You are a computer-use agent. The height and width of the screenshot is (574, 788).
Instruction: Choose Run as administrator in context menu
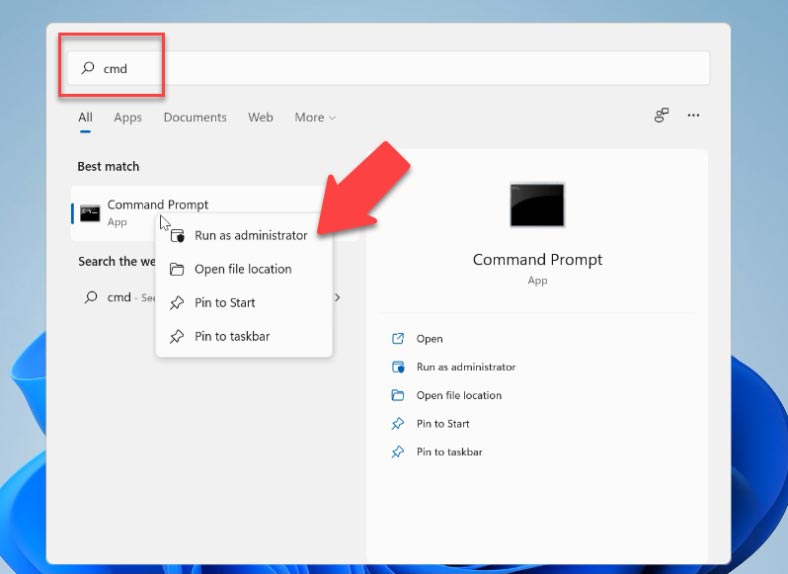click(244, 235)
